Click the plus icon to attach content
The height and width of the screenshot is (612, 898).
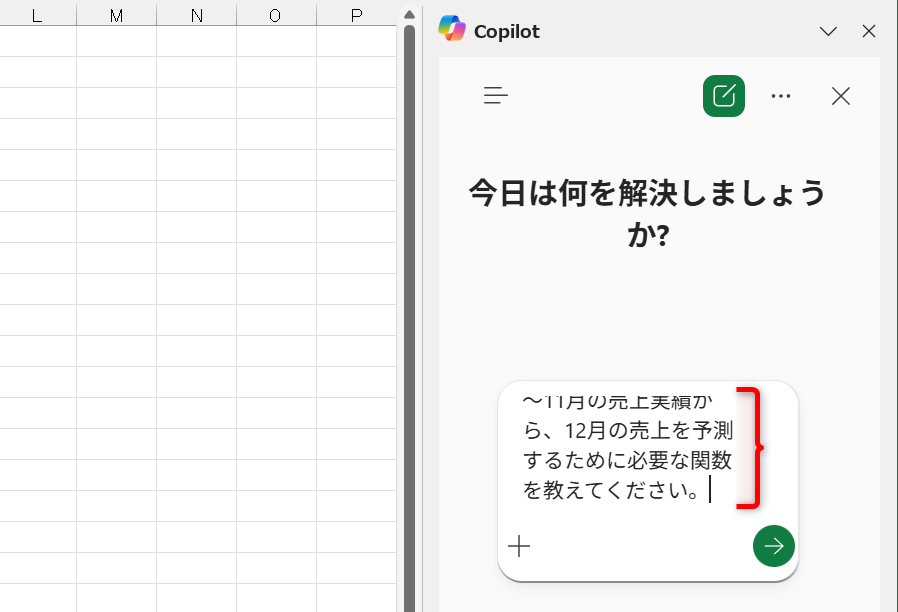click(519, 546)
